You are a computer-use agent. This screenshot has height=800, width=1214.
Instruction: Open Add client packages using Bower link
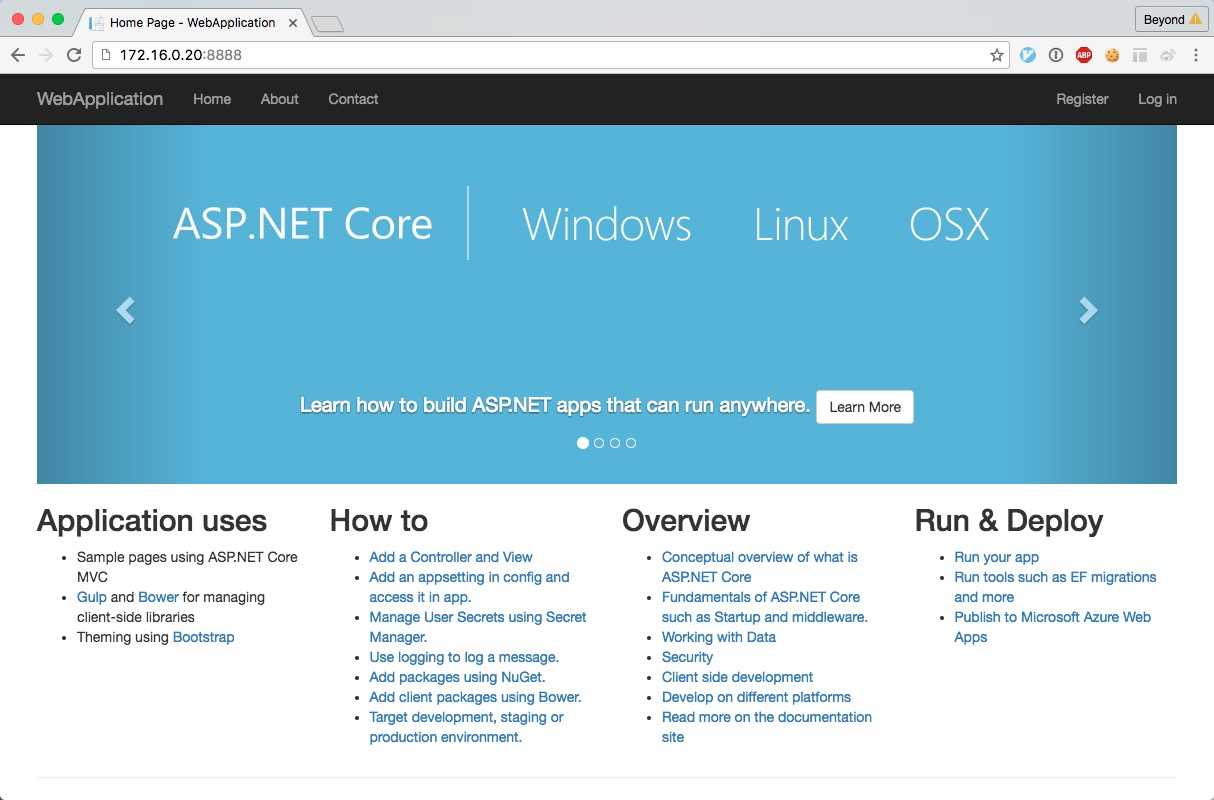(x=475, y=697)
